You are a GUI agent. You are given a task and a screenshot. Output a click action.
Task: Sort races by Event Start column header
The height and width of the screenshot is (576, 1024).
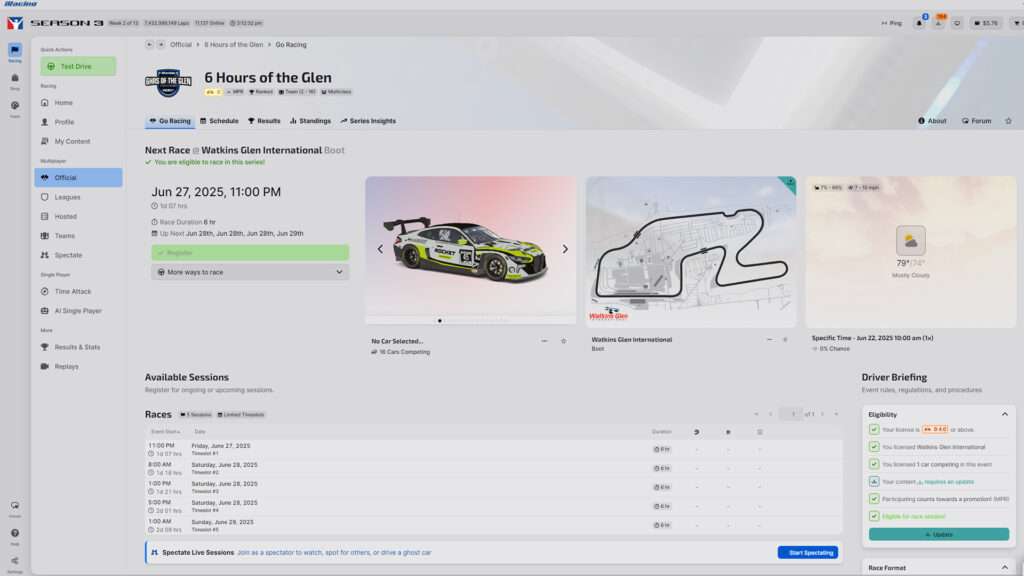pyautogui.click(x=165, y=432)
